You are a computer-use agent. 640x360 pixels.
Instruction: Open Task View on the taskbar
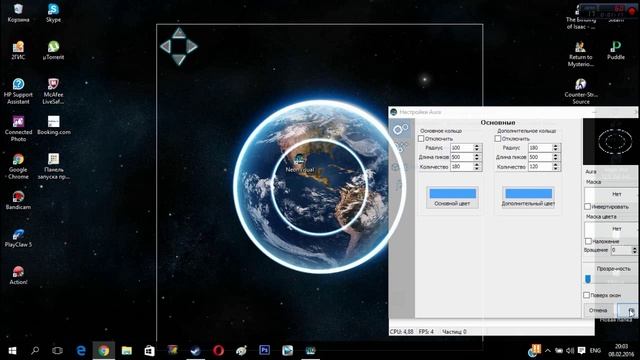point(58,350)
